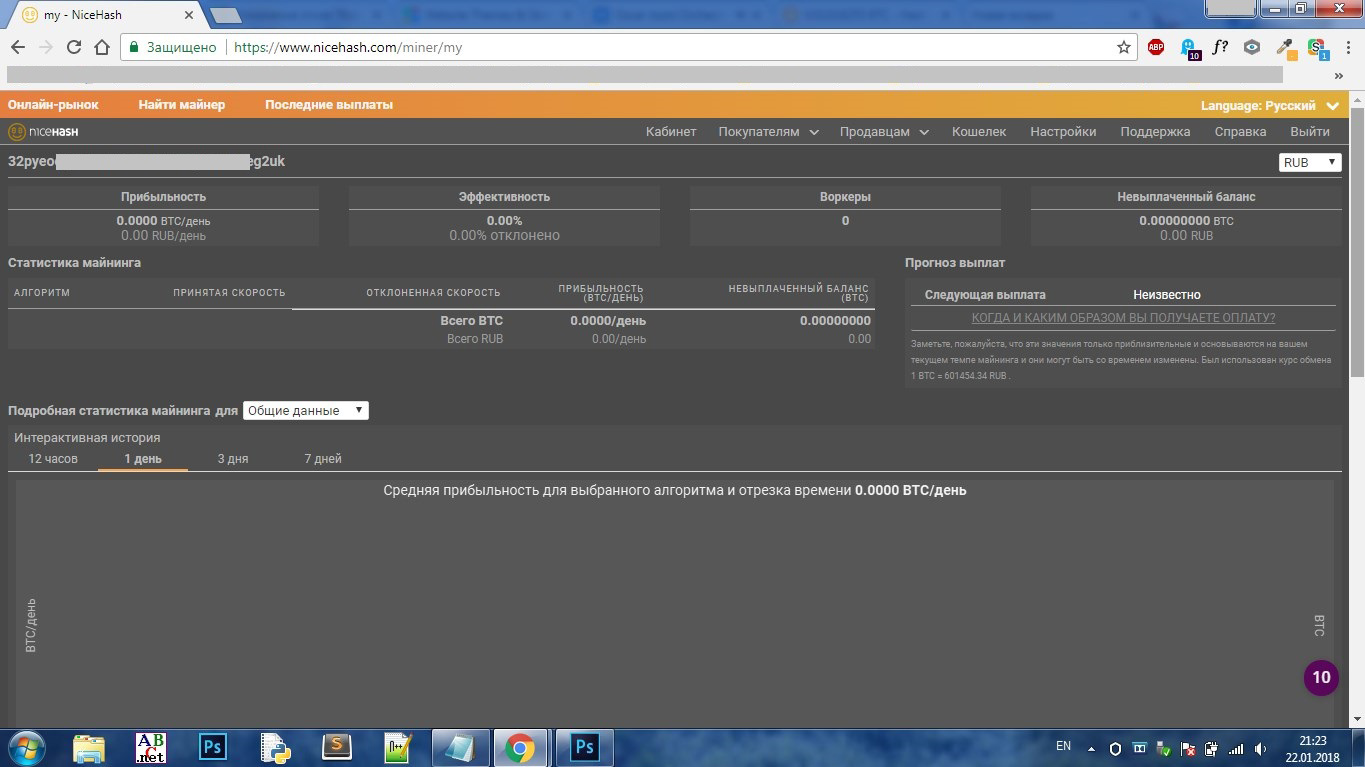Open the pinned Photoshop icon next to ABC.net
1365x767 pixels.
point(213,747)
